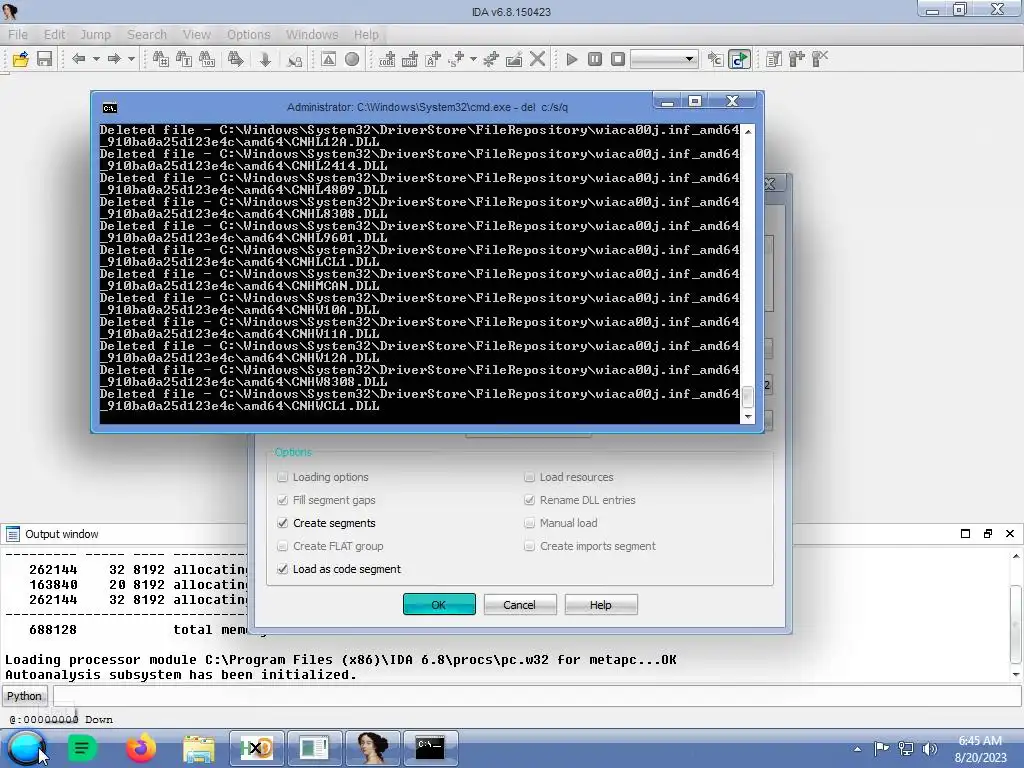The image size is (1024, 768).
Task: Toggle the Manual load checkbox
Action: pos(529,523)
